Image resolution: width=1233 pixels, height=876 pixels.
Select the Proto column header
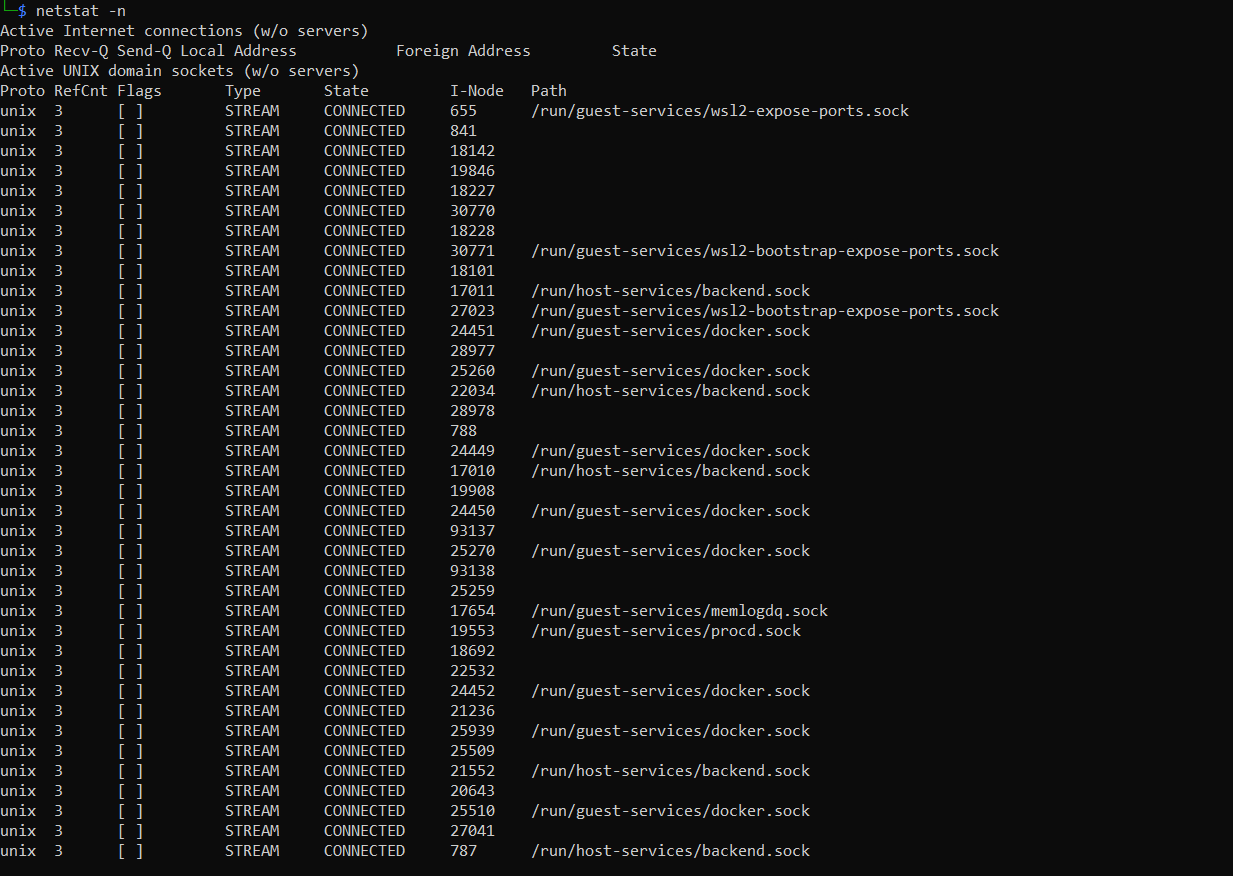tap(22, 90)
